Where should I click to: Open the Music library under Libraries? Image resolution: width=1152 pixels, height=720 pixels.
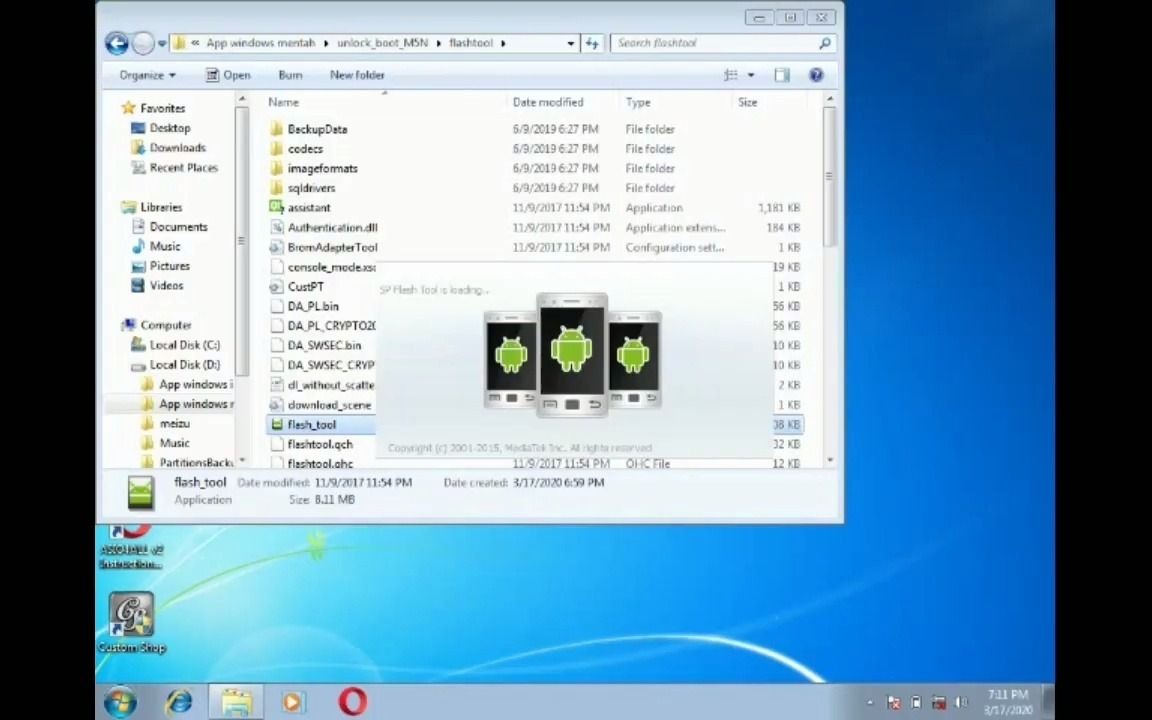165,246
